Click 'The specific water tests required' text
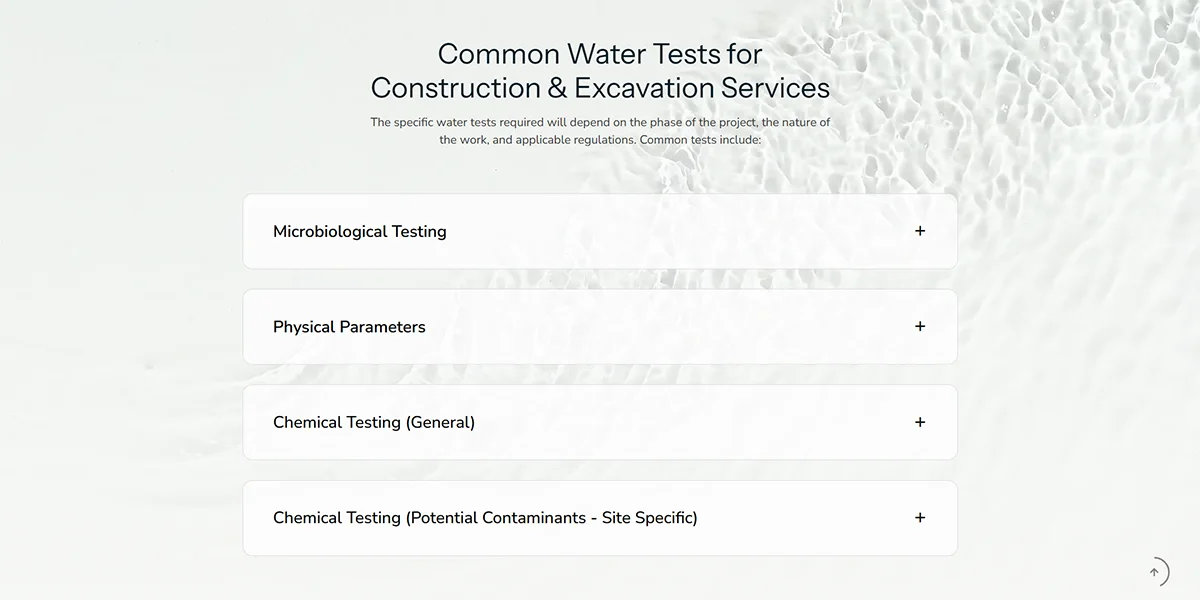Viewport: 1200px width, 600px height. tap(457, 123)
